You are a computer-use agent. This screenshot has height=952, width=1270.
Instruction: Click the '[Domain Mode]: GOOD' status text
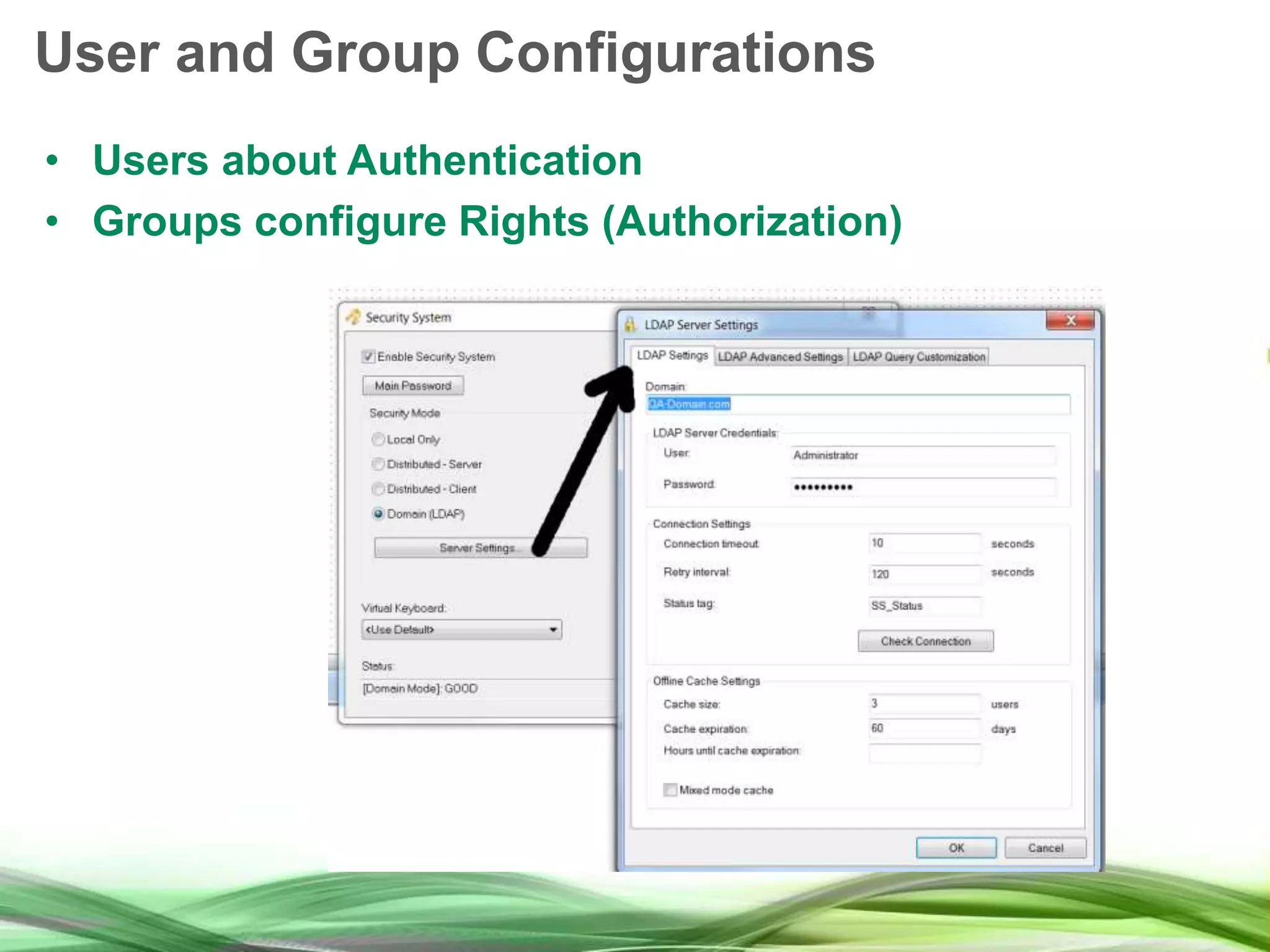tap(420, 689)
